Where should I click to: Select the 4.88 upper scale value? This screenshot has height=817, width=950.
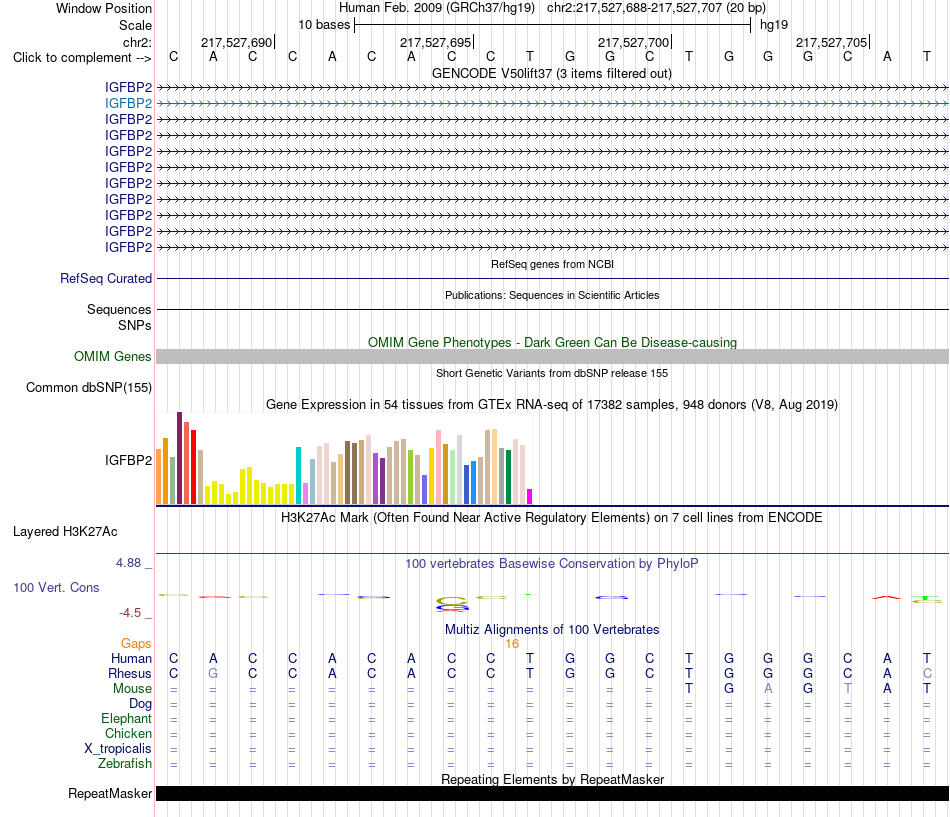click(128, 563)
